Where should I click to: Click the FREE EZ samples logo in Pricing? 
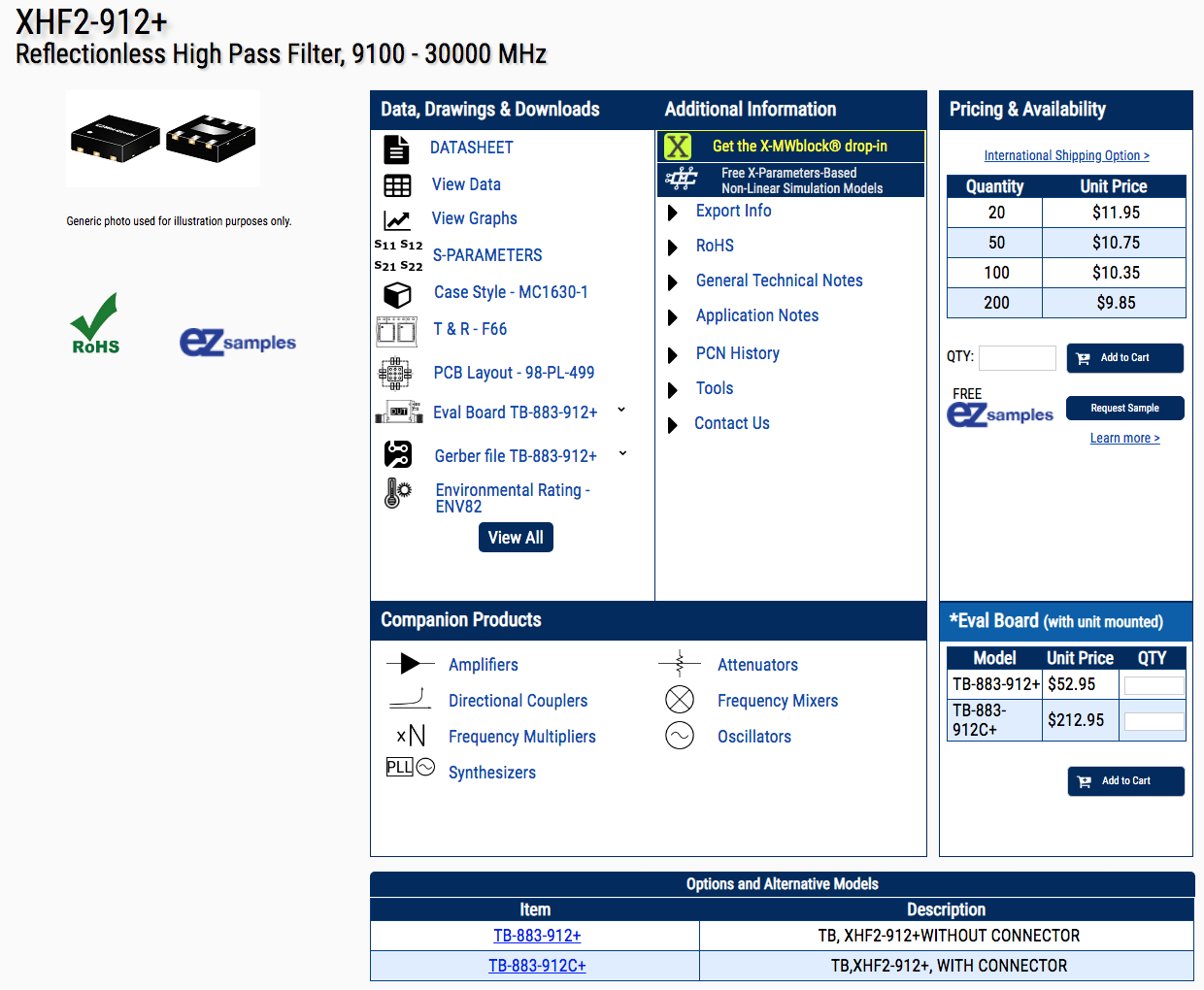[1000, 414]
